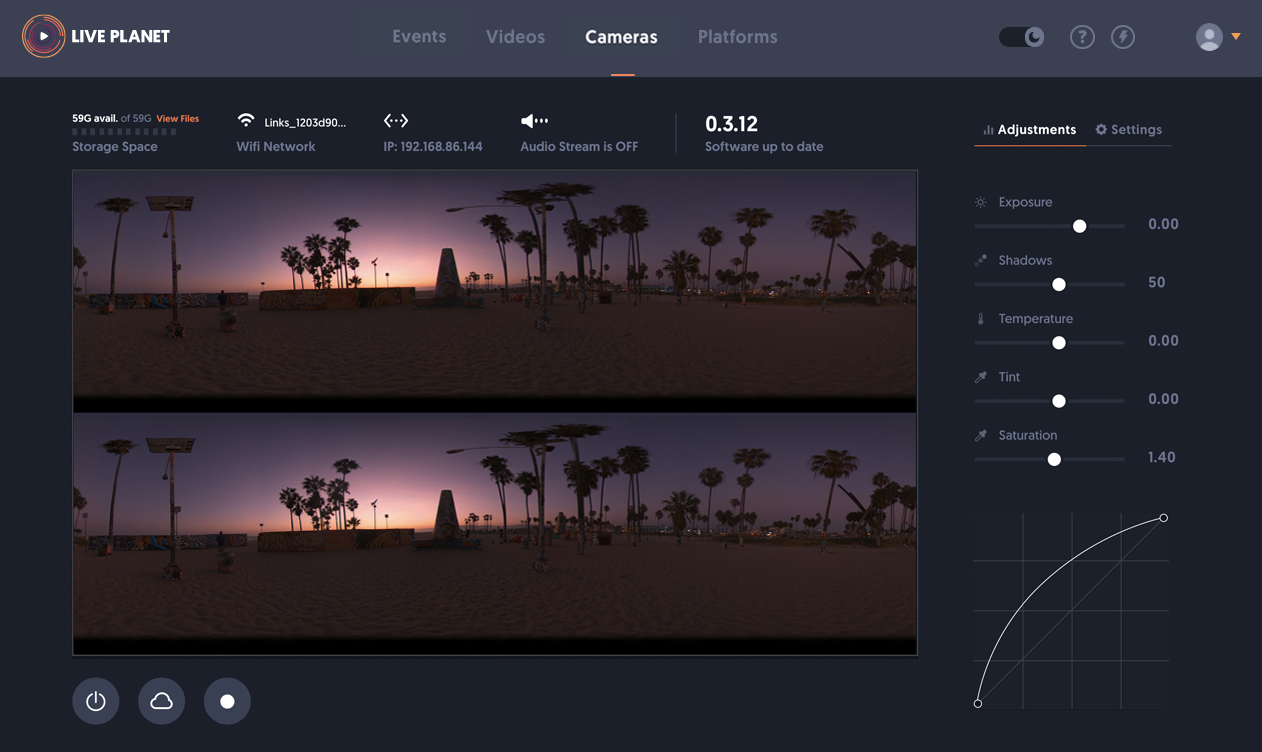Click the Exposure slider handle
Image resolution: width=1262 pixels, height=752 pixels.
pyautogui.click(x=1079, y=226)
